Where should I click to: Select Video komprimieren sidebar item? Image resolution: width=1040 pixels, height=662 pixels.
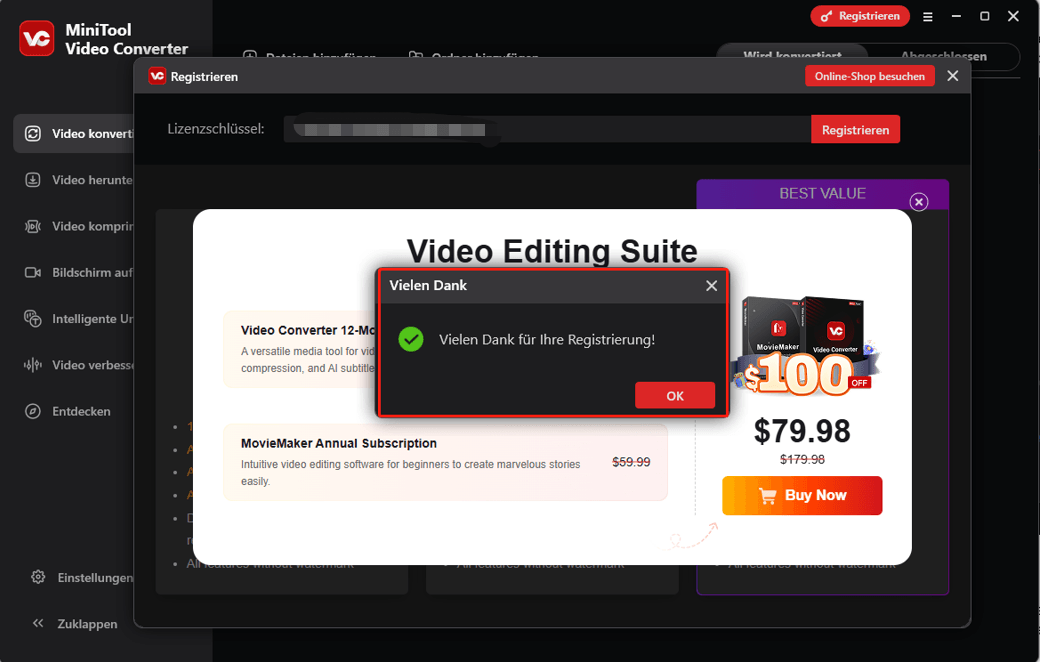74,226
